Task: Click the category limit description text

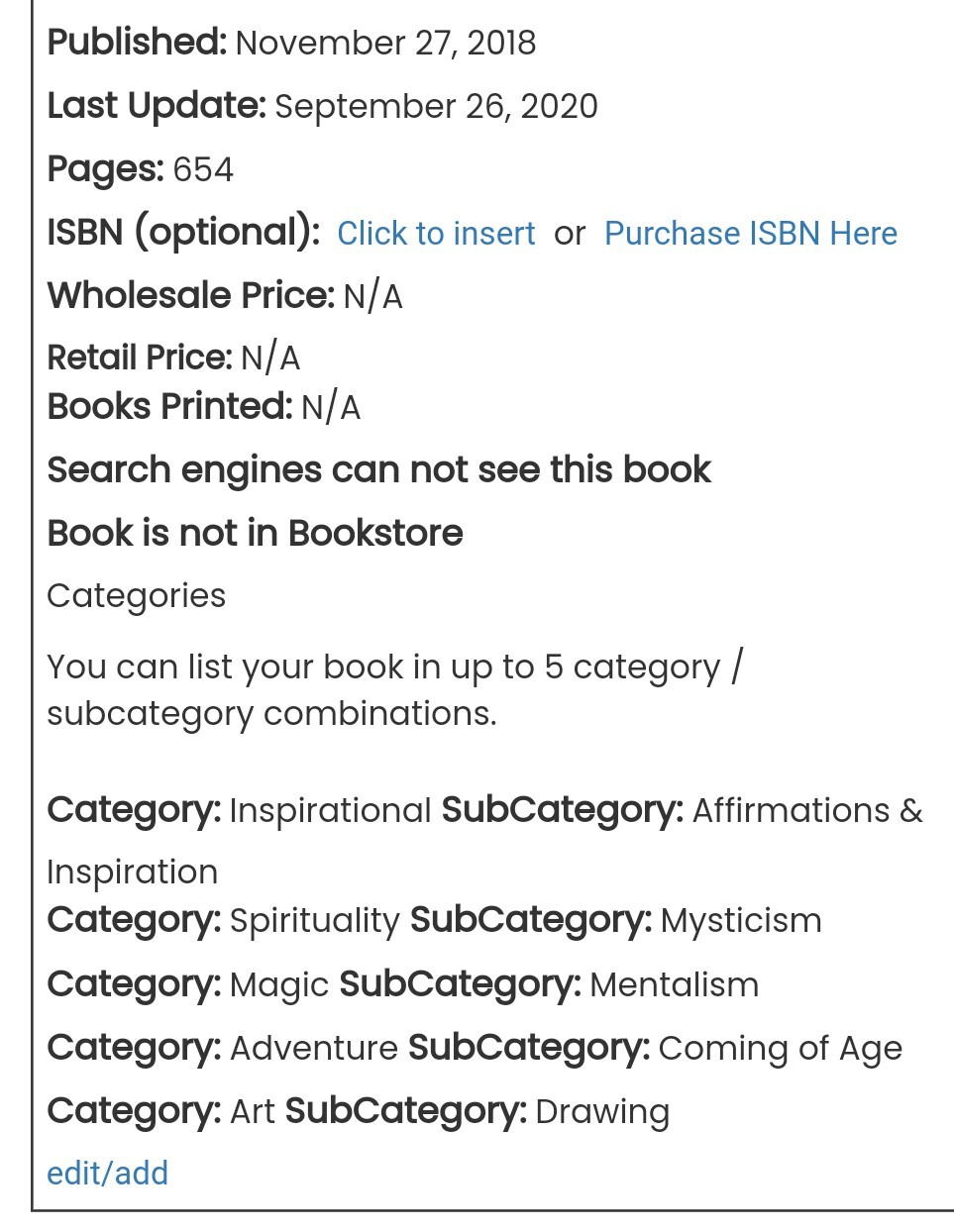Action: pyautogui.click(x=394, y=690)
